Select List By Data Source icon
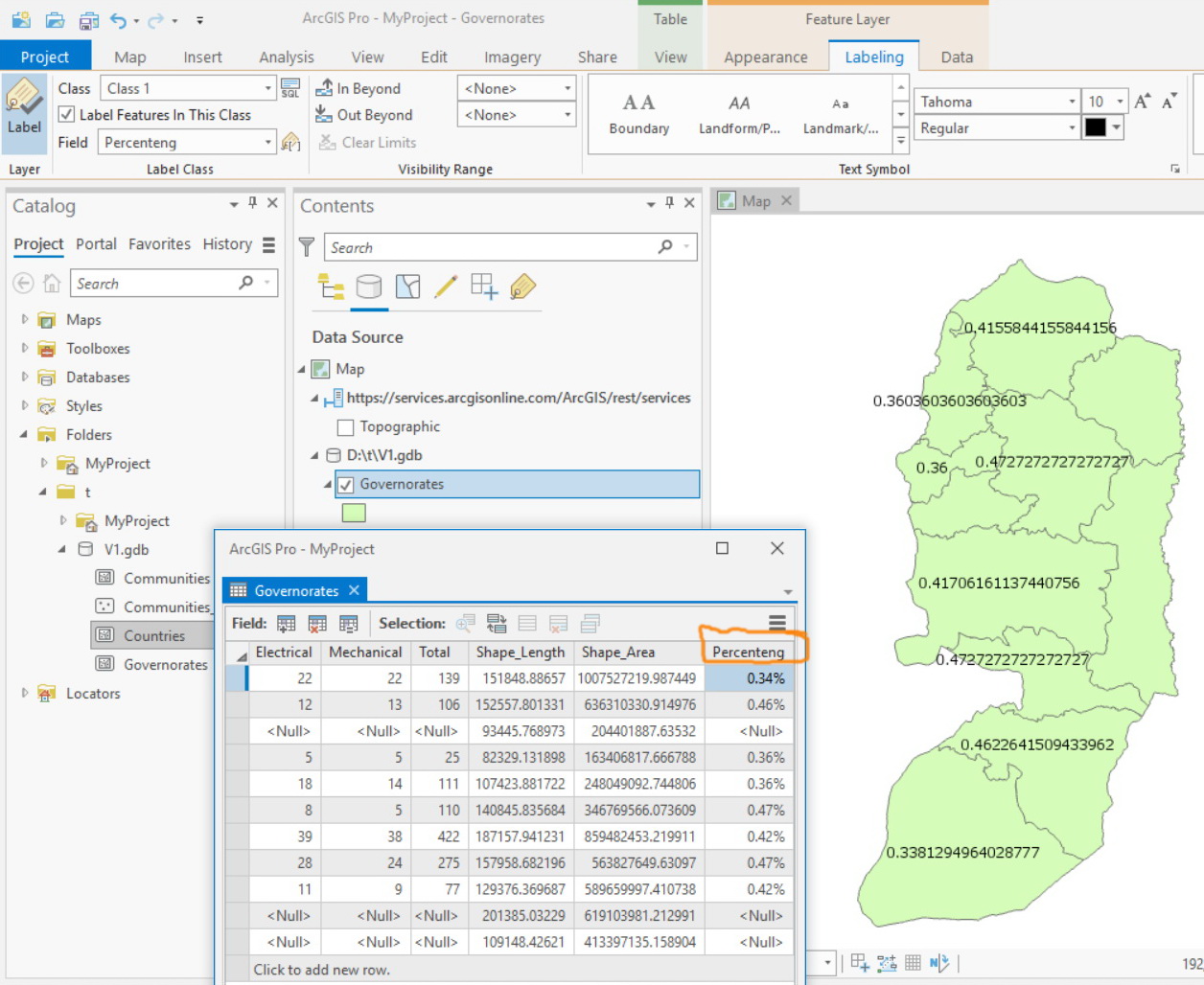1204x985 pixels. 369,286
